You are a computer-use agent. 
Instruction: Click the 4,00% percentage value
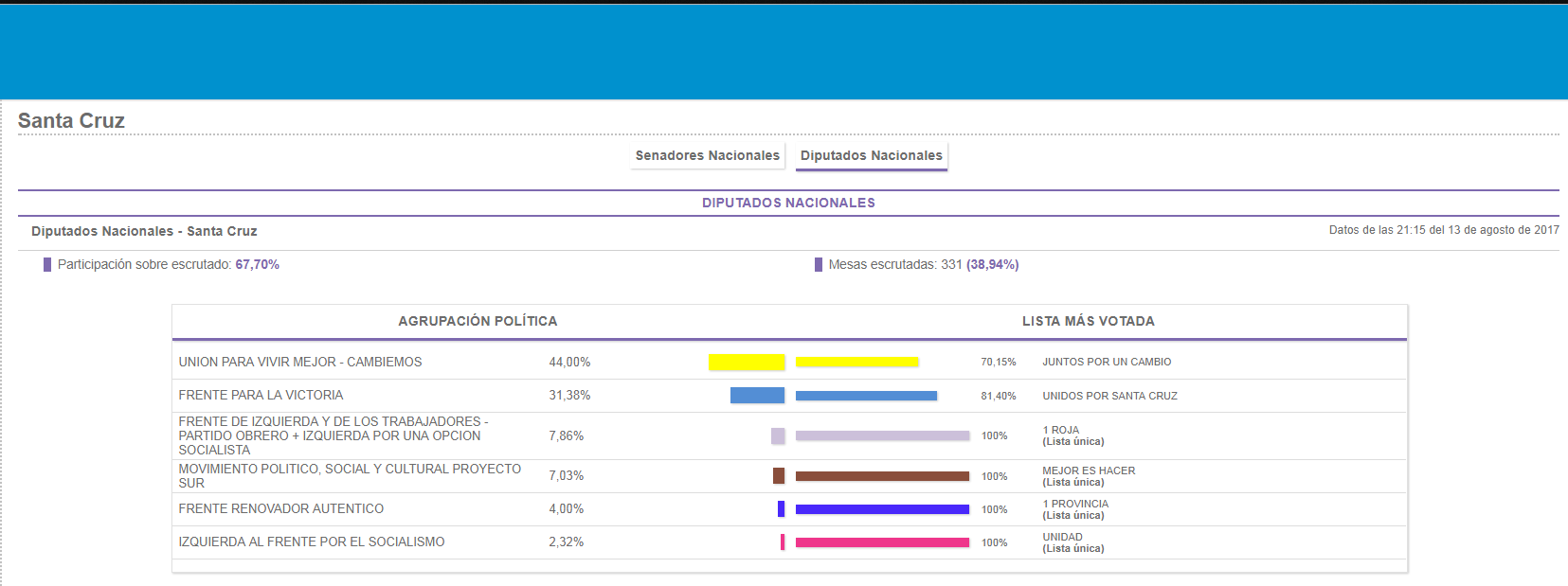tap(567, 508)
